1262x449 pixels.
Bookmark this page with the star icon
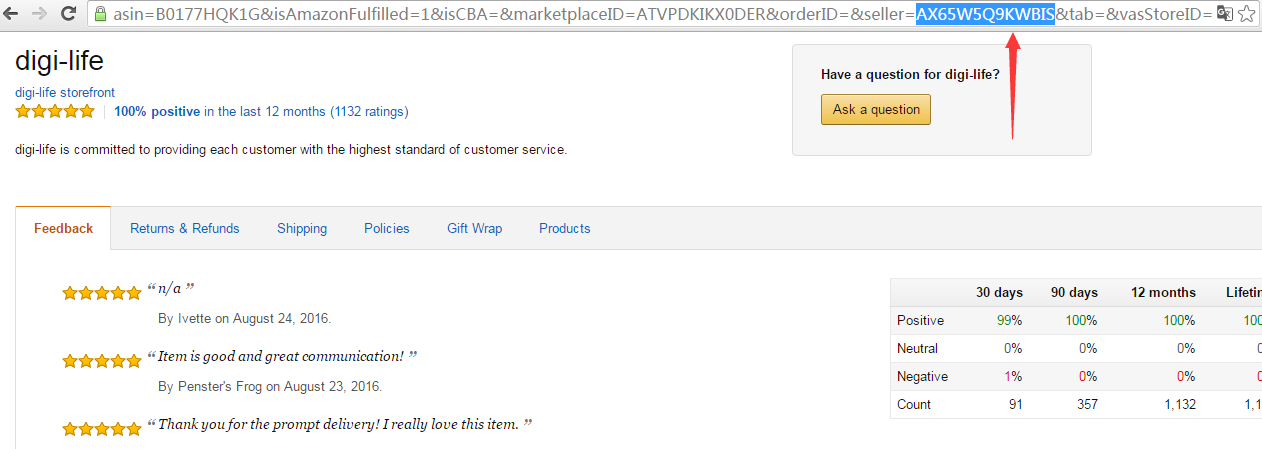tap(1246, 14)
